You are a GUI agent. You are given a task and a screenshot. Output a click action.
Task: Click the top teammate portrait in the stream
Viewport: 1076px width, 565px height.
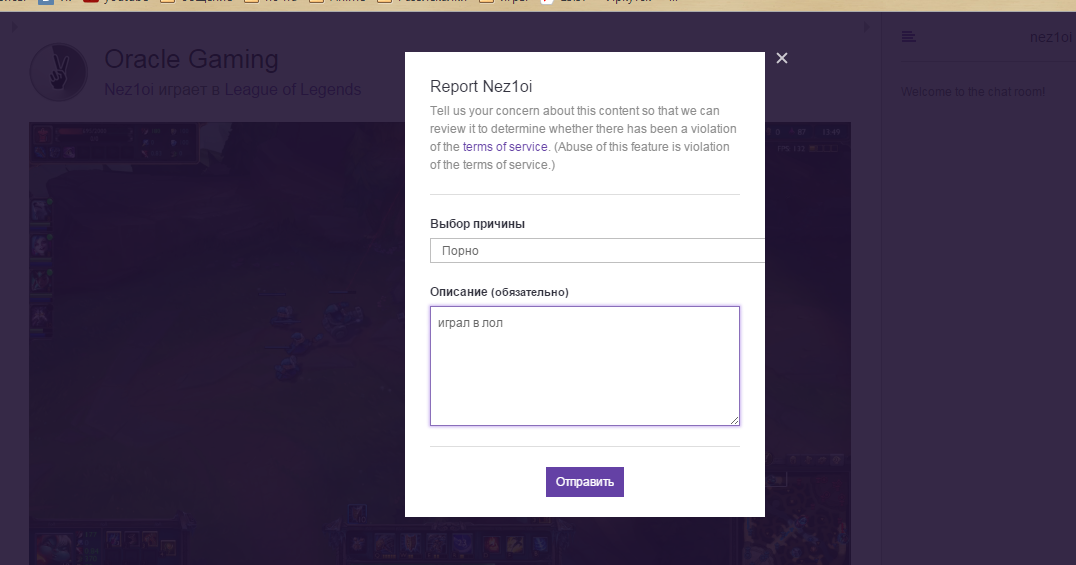(41, 209)
